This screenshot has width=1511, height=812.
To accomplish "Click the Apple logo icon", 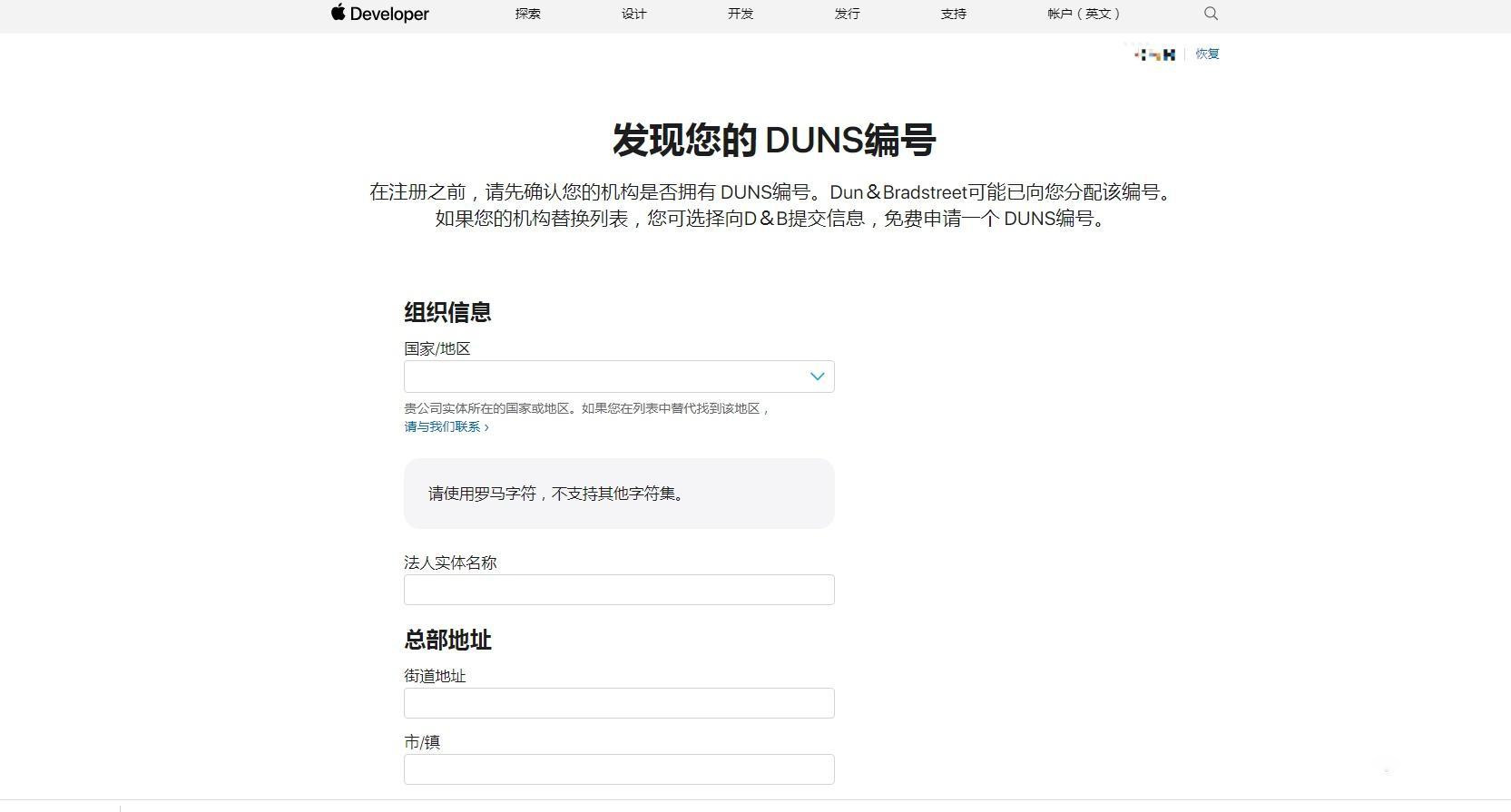I will coord(339,13).
